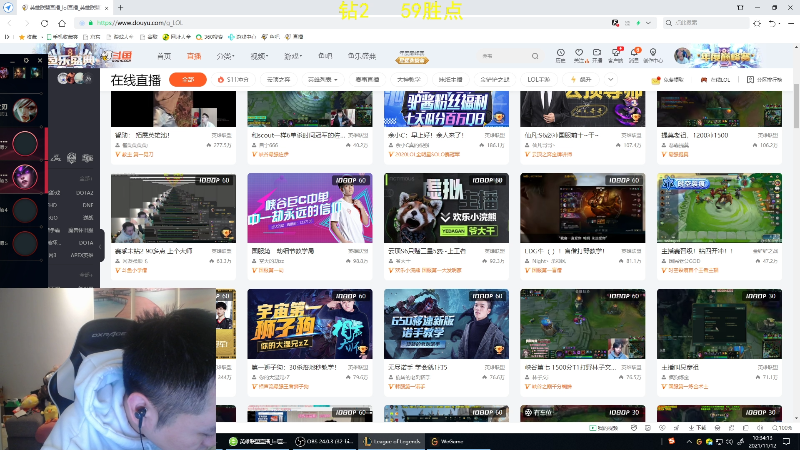Go back to previous page
Viewport: 800px width, 450px height.
[x=10, y=23]
